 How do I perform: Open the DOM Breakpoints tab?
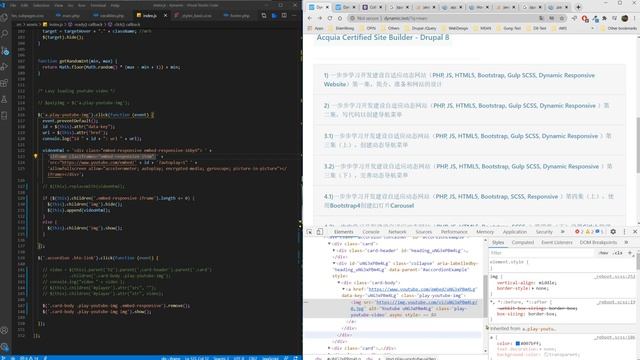(x=598, y=242)
